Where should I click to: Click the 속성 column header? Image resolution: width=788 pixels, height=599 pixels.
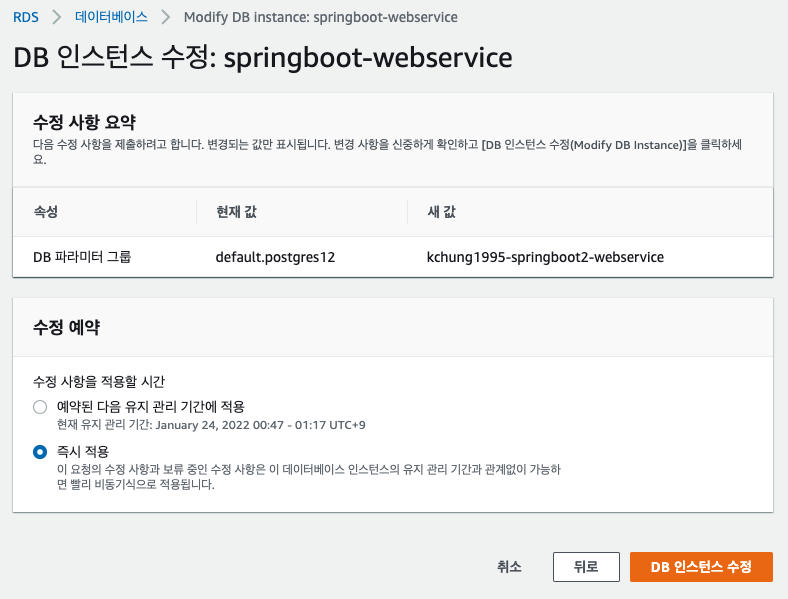(46, 212)
